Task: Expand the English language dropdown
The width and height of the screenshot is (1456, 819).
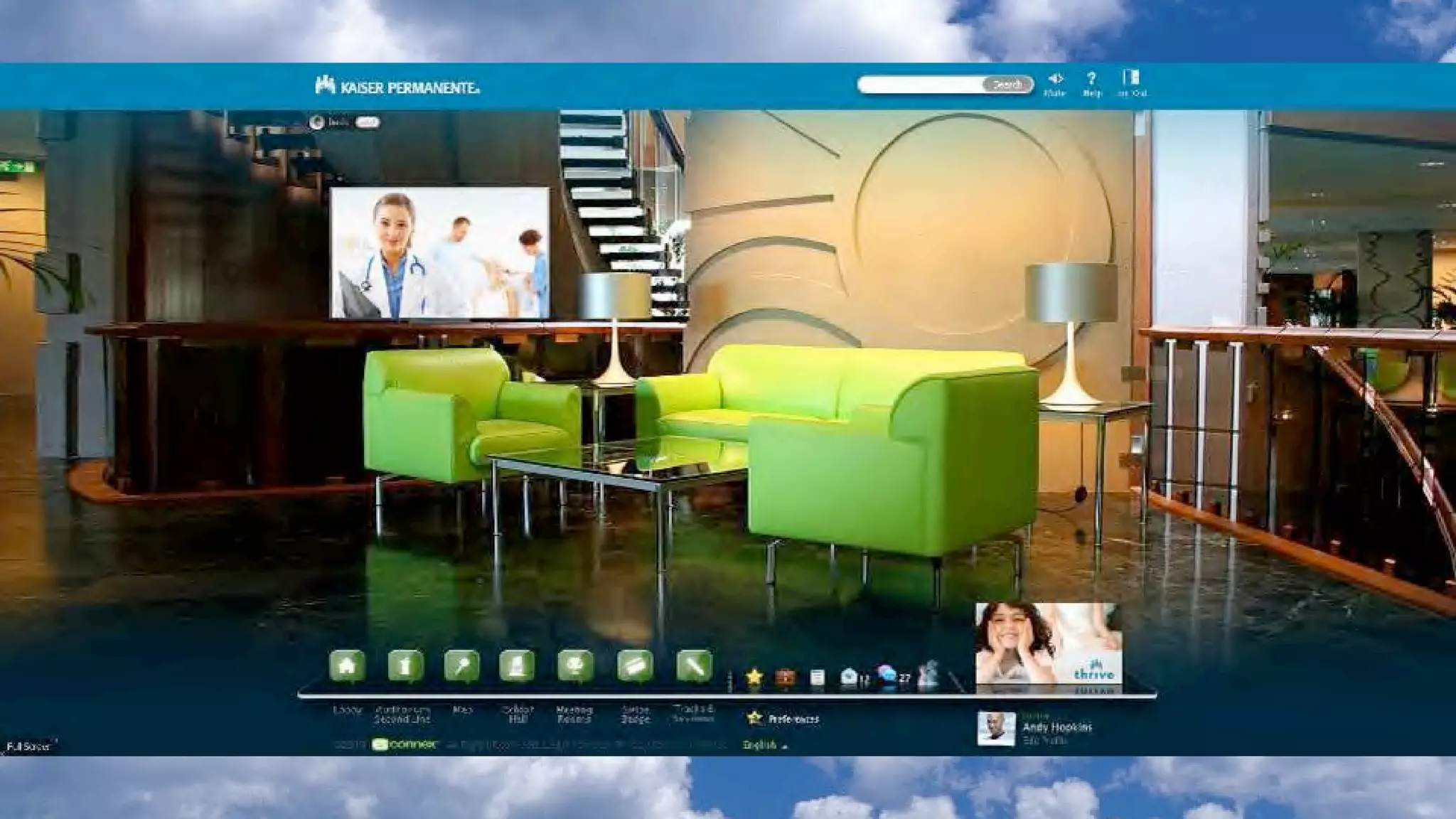Action: point(764,745)
